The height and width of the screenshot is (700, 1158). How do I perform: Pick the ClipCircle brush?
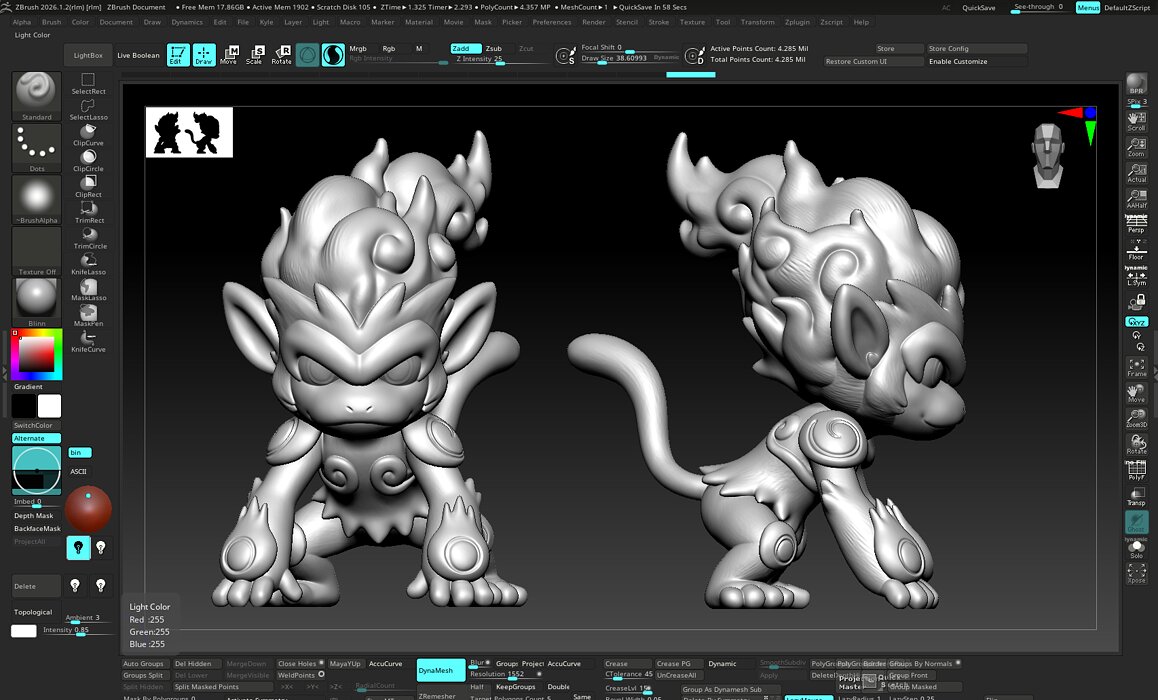[88, 161]
